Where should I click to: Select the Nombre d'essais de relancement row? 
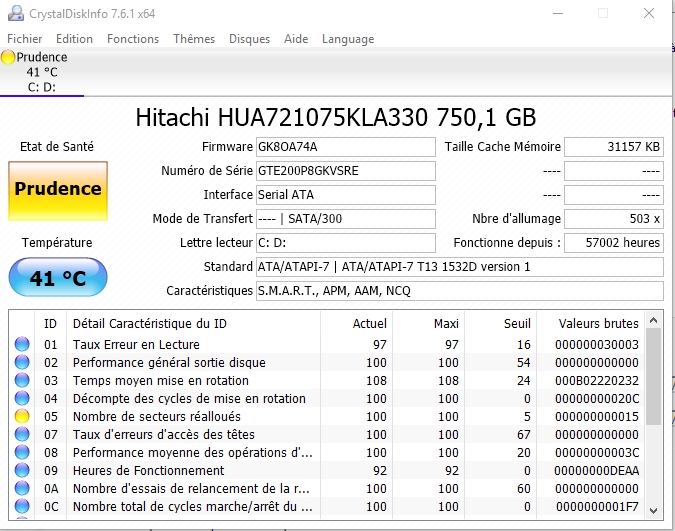327,488
